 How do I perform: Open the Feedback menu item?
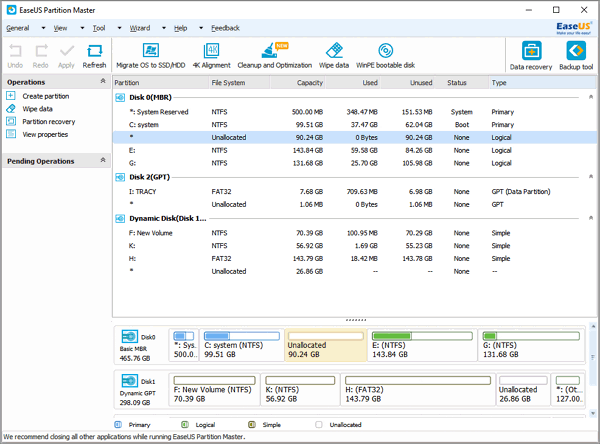click(x=225, y=28)
